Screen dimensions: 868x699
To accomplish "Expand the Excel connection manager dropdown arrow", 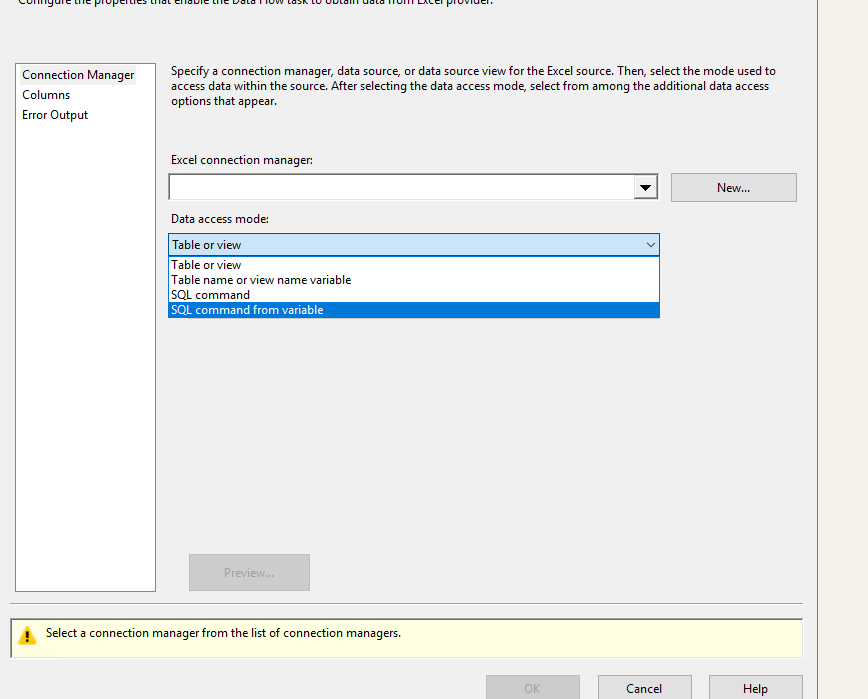I will [x=645, y=188].
